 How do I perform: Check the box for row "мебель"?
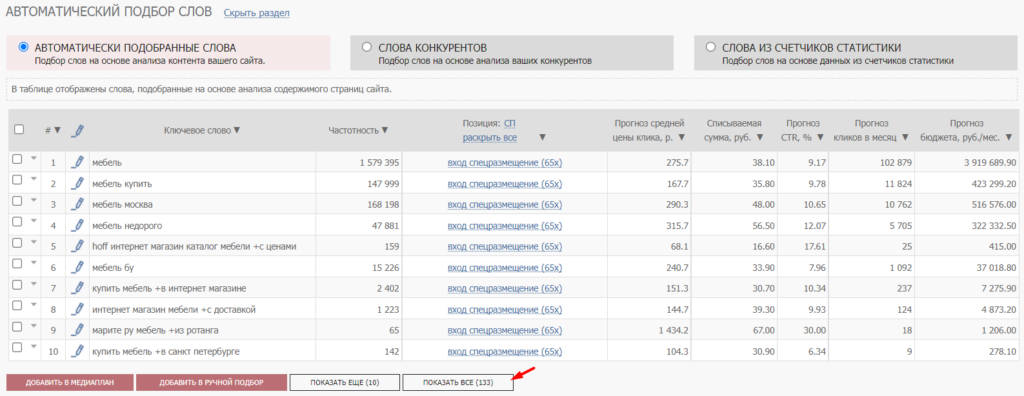pos(17,159)
